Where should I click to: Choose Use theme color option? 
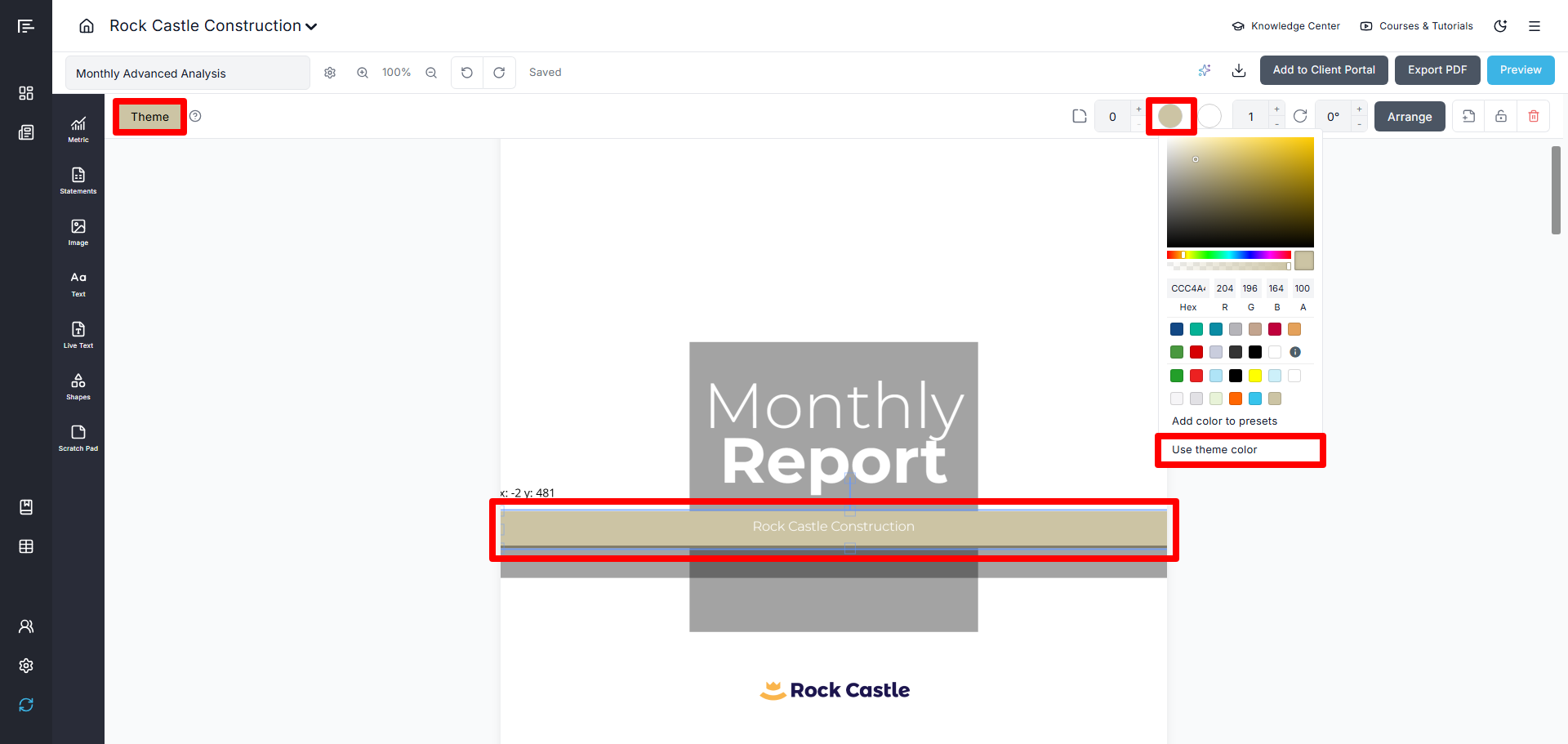(x=1214, y=450)
